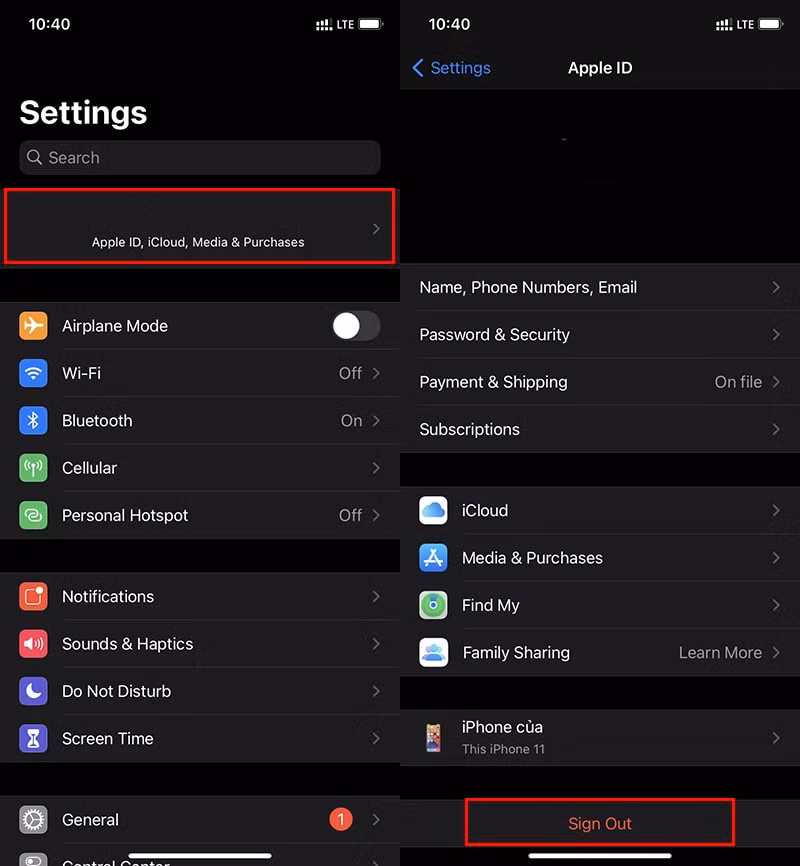Open Password & Security settings
The width and height of the screenshot is (800, 866).
click(600, 335)
